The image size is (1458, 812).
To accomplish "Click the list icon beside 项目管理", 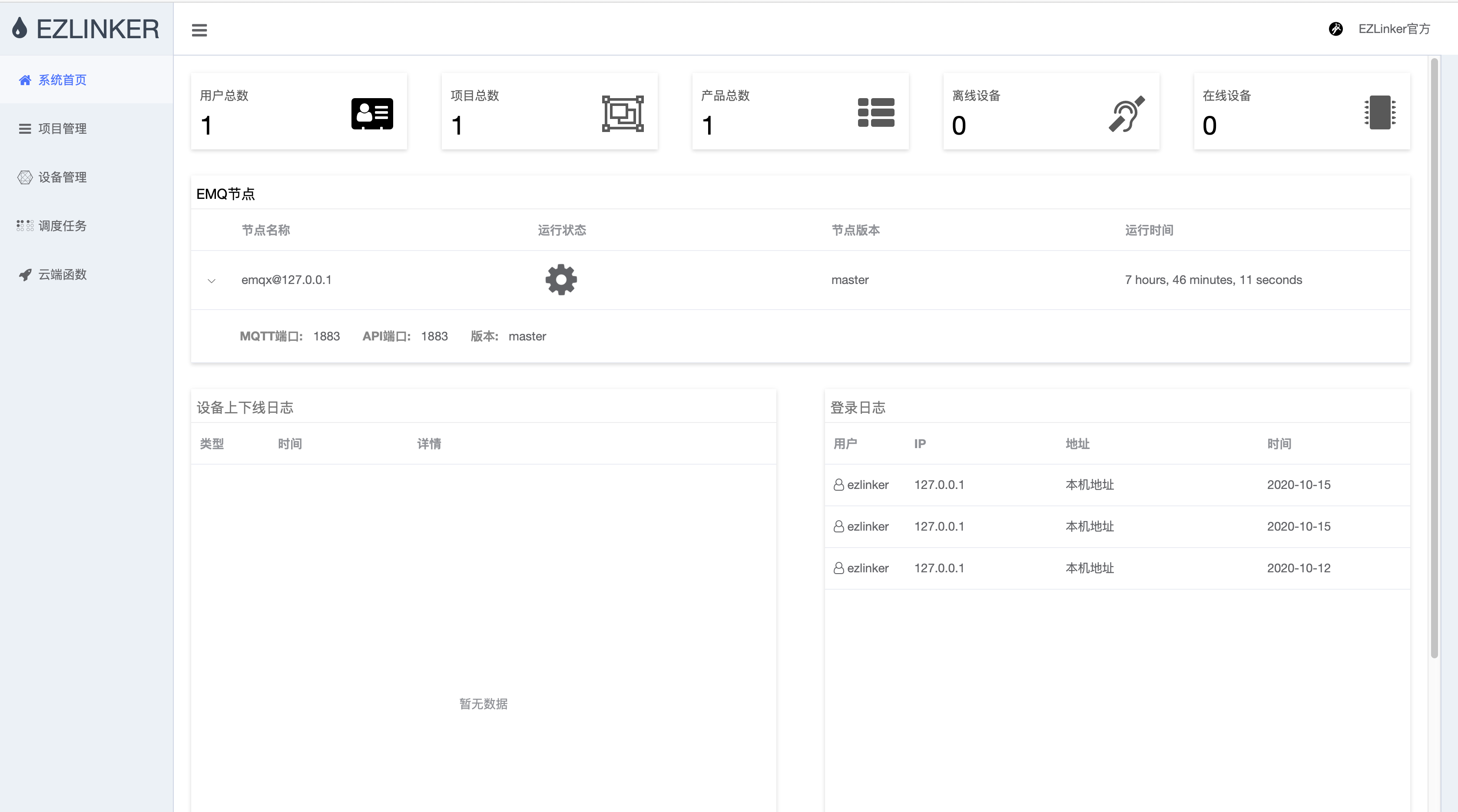I will (25, 129).
